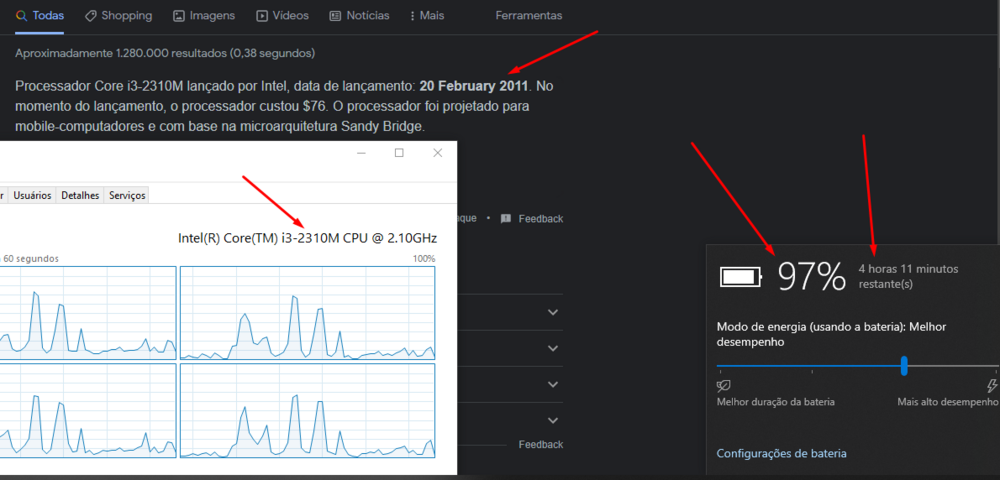This screenshot has height=480, width=1000.
Task: Click the power mode slider handle
Action: click(x=904, y=365)
